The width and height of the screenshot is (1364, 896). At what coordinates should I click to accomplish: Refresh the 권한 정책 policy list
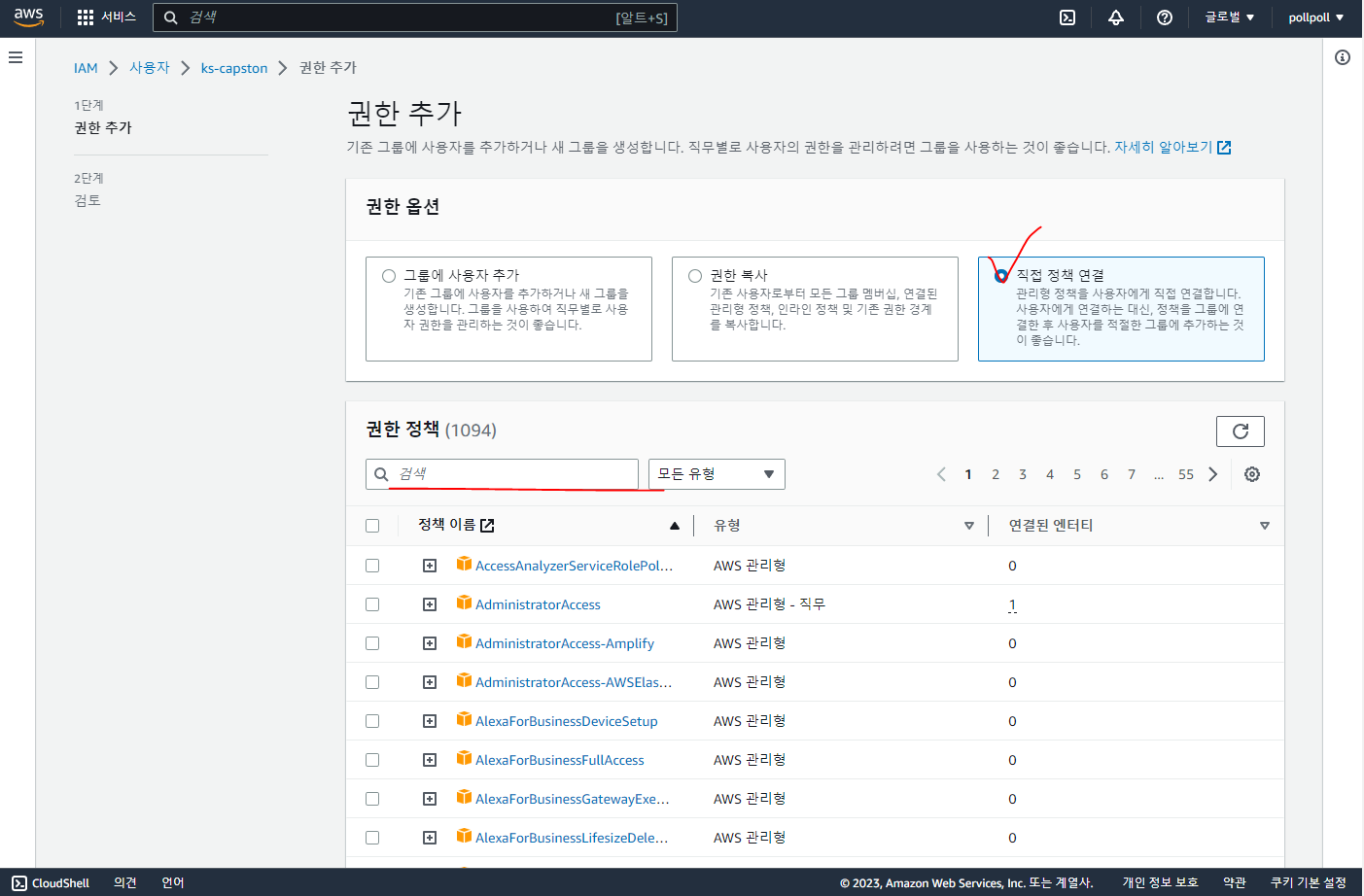(1241, 431)
